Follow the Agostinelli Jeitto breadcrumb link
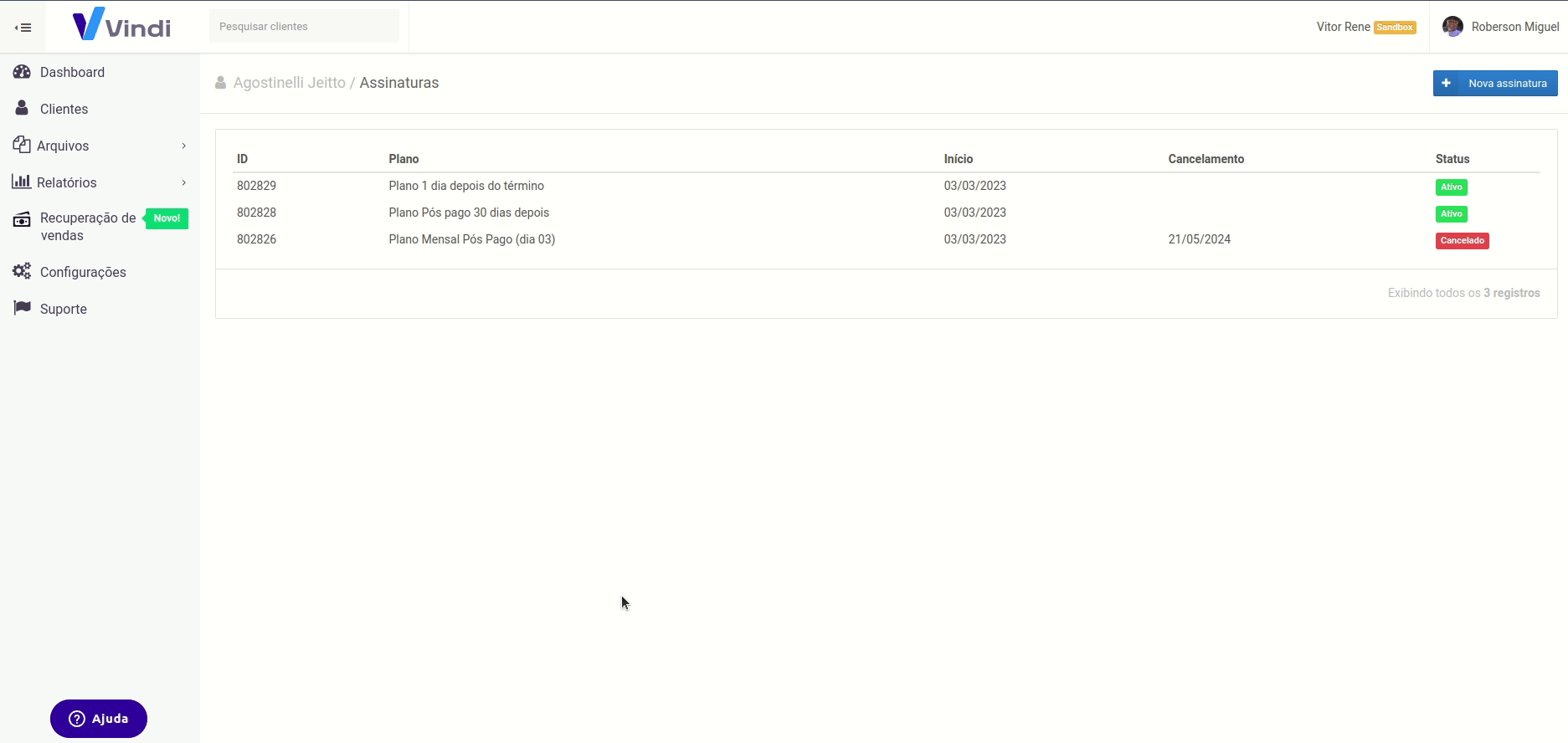 pyautogui.click(x=290, y=83)
